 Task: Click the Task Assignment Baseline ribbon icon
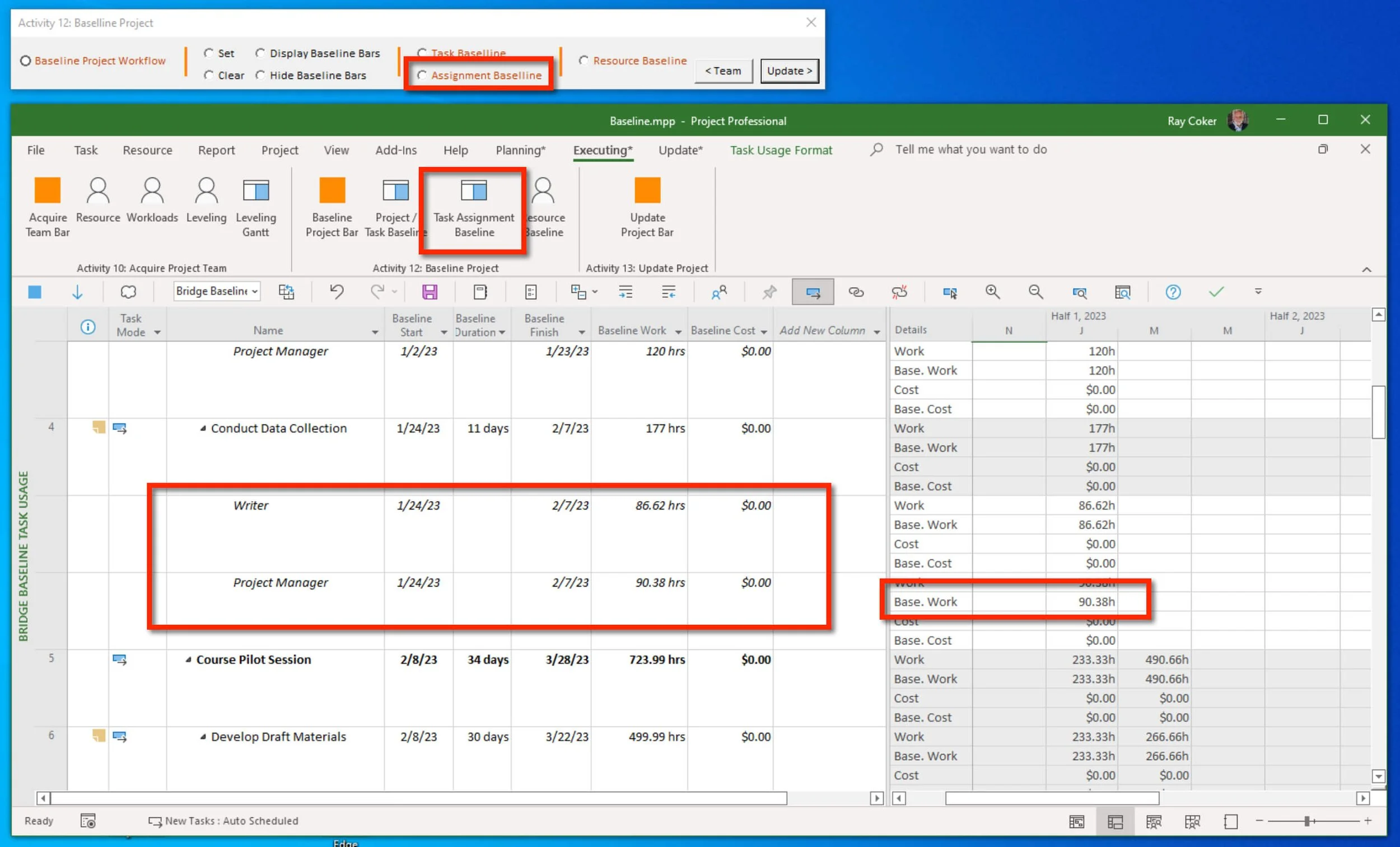(x=473, y=191)
